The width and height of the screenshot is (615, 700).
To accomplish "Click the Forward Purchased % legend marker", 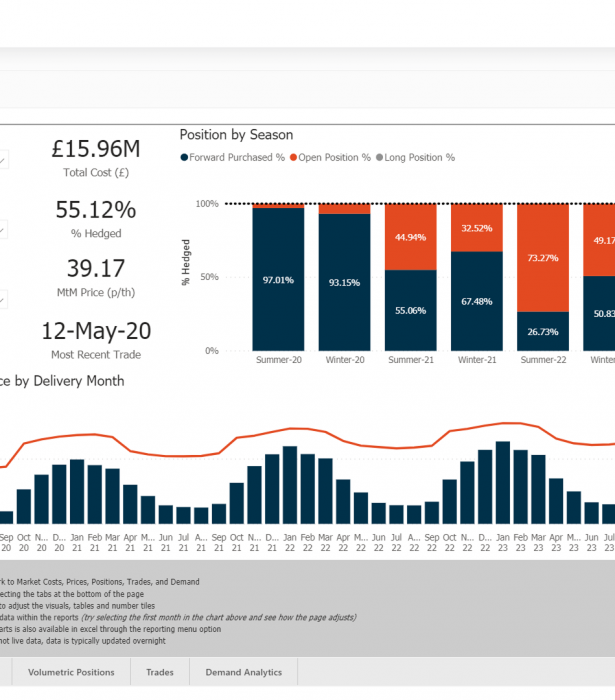I will [x=184, y=158].
